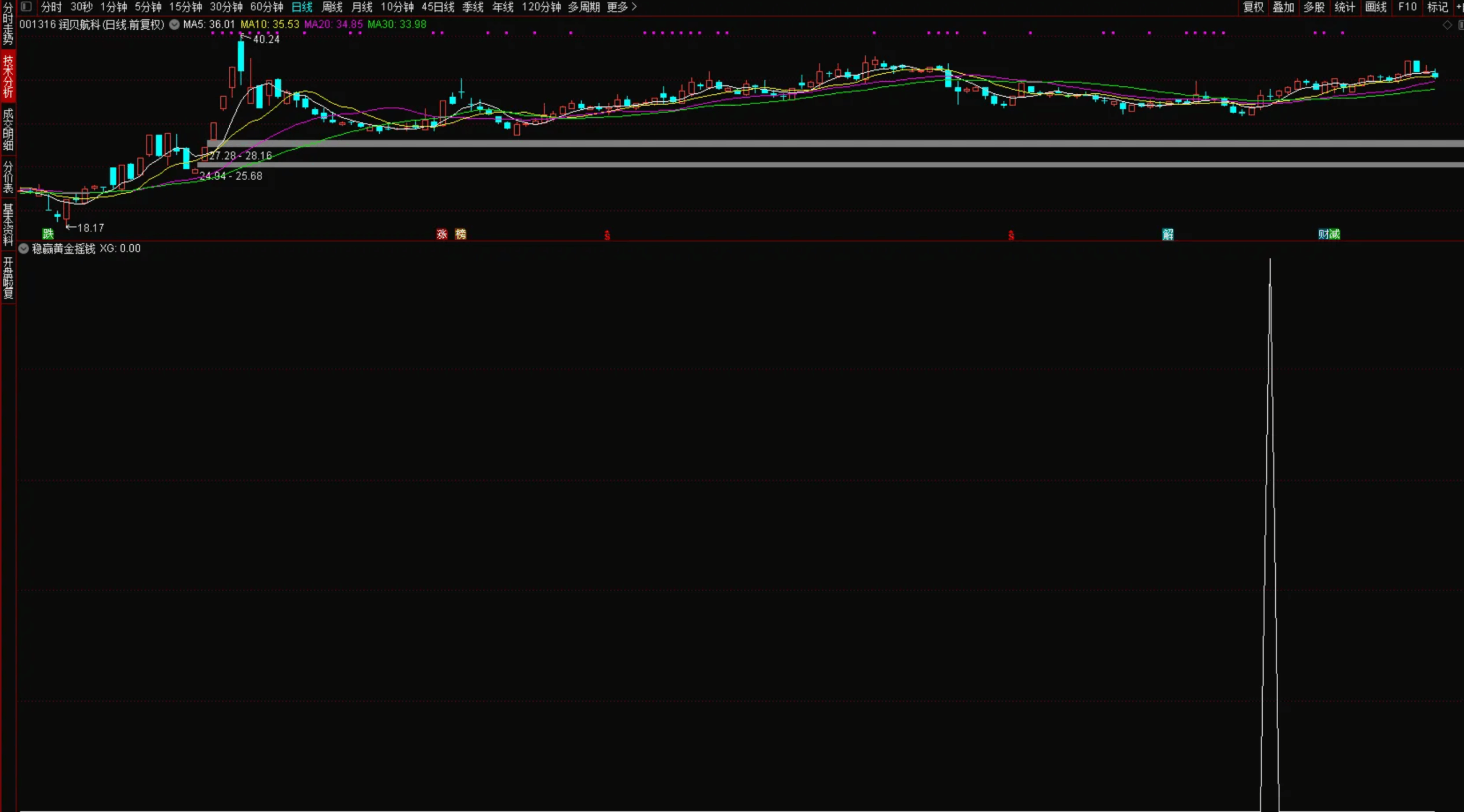Viewport: 1464px width, 812px height.
Task: Click the first red S marker below chart
Action: (x=607, y=235)
